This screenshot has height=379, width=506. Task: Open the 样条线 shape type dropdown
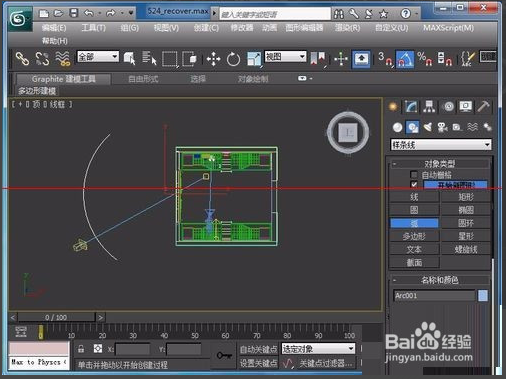tap(441, 145)
